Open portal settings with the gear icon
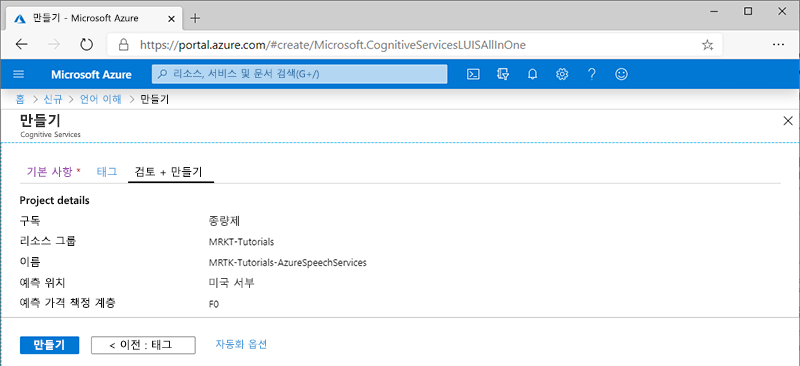 tap(562, 75)
